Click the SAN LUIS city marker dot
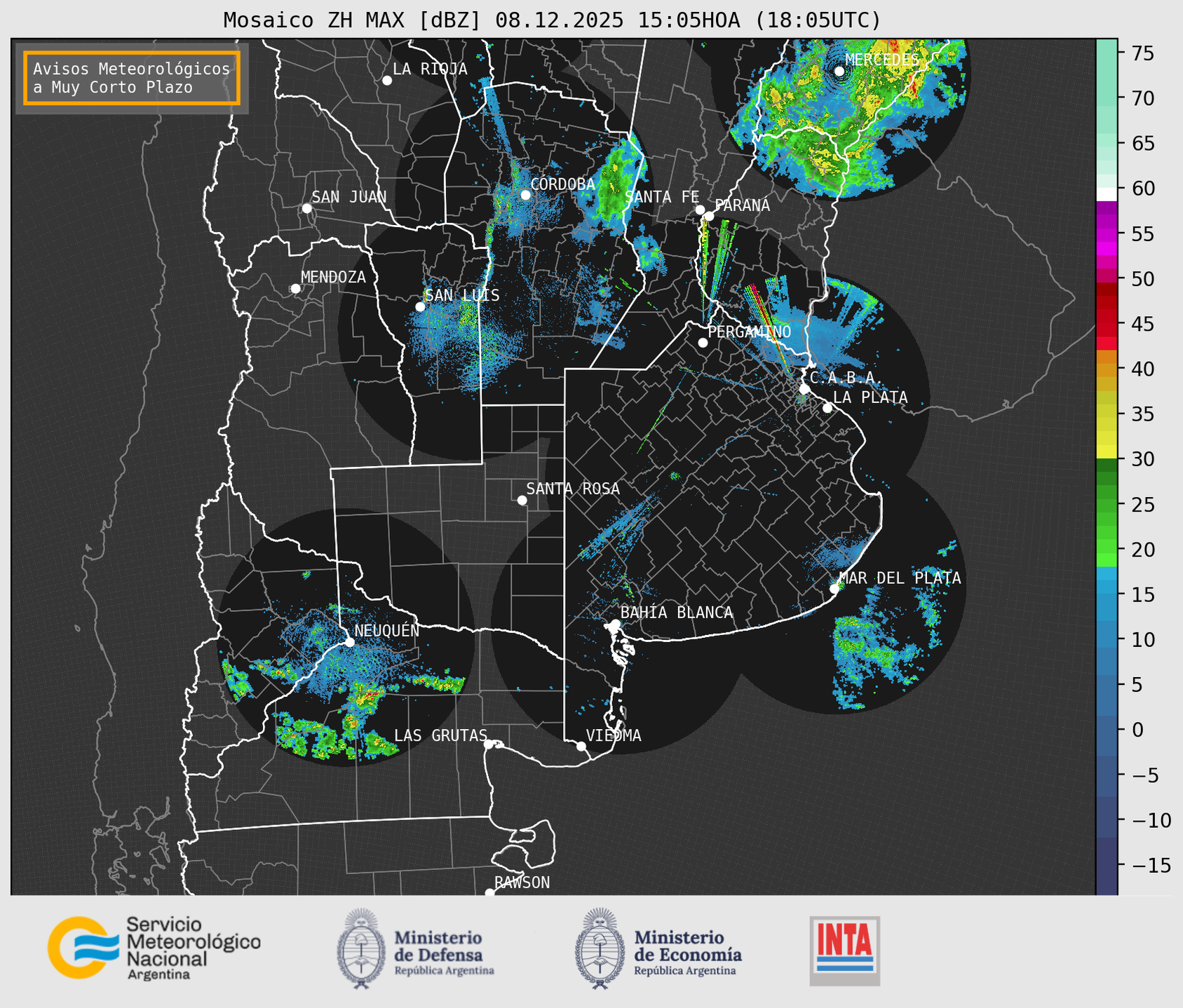The image size is (1183, 1008). pyautogui.click(x=420, y=307)
